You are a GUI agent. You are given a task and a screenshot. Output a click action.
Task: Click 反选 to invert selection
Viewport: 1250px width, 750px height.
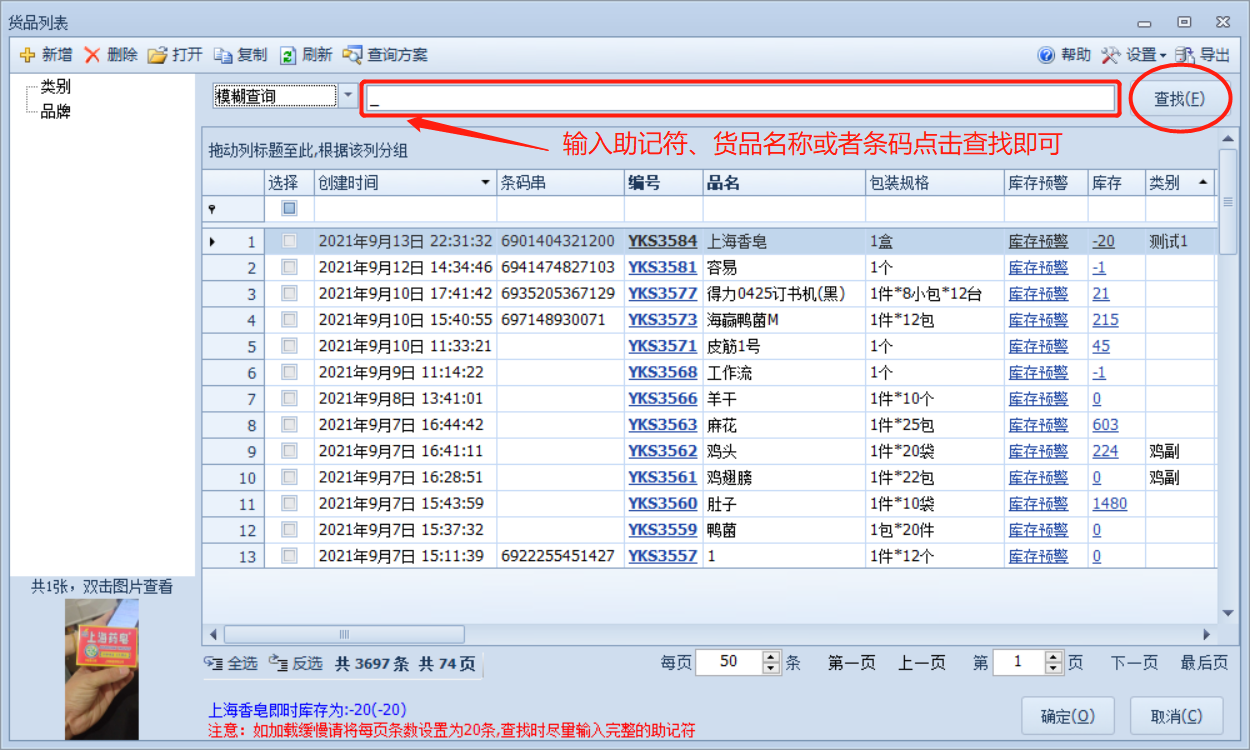point(296,663)
